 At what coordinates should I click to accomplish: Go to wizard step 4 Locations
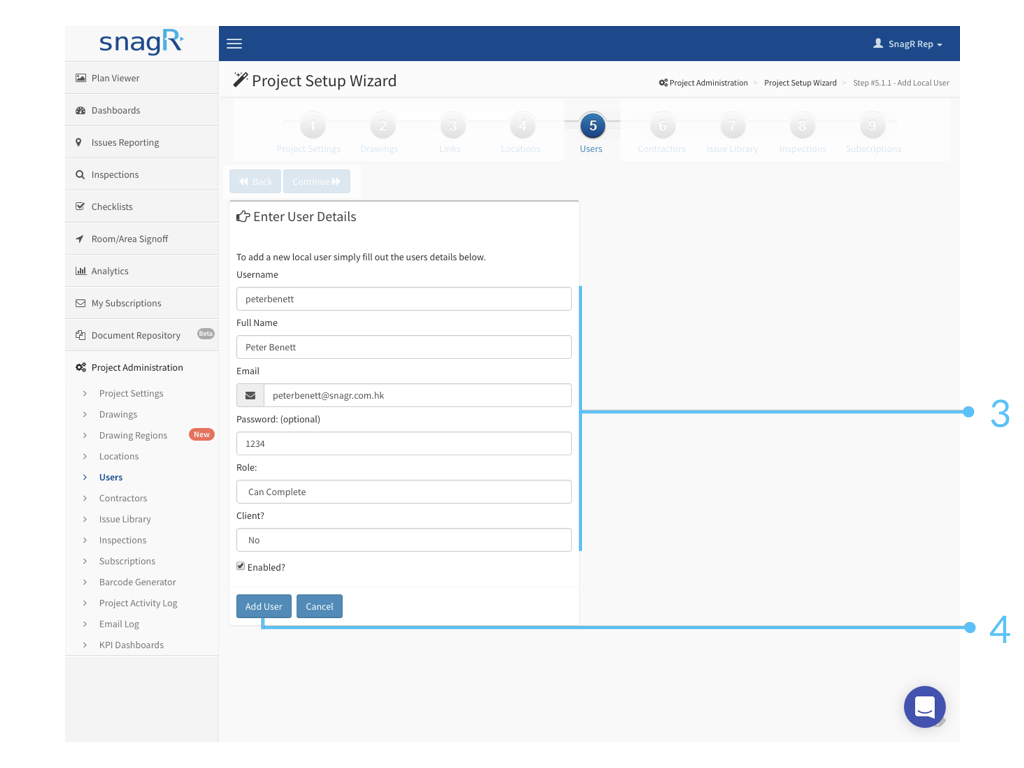tap(522, 126)
